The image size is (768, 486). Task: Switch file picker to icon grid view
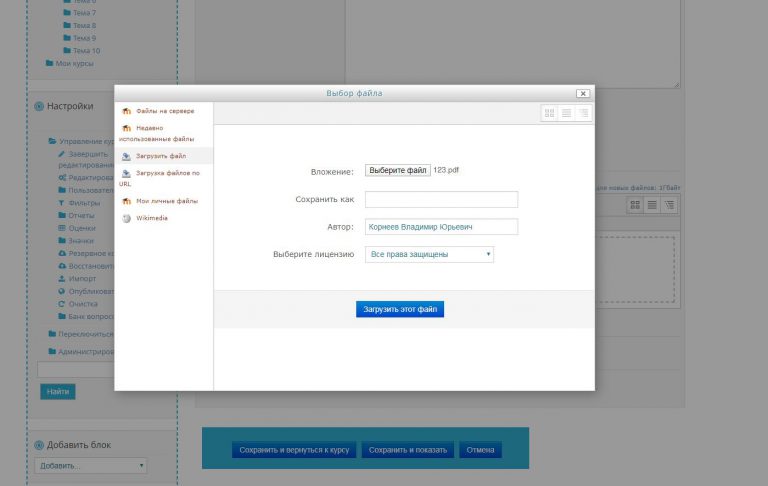click(x=550, y=113)
